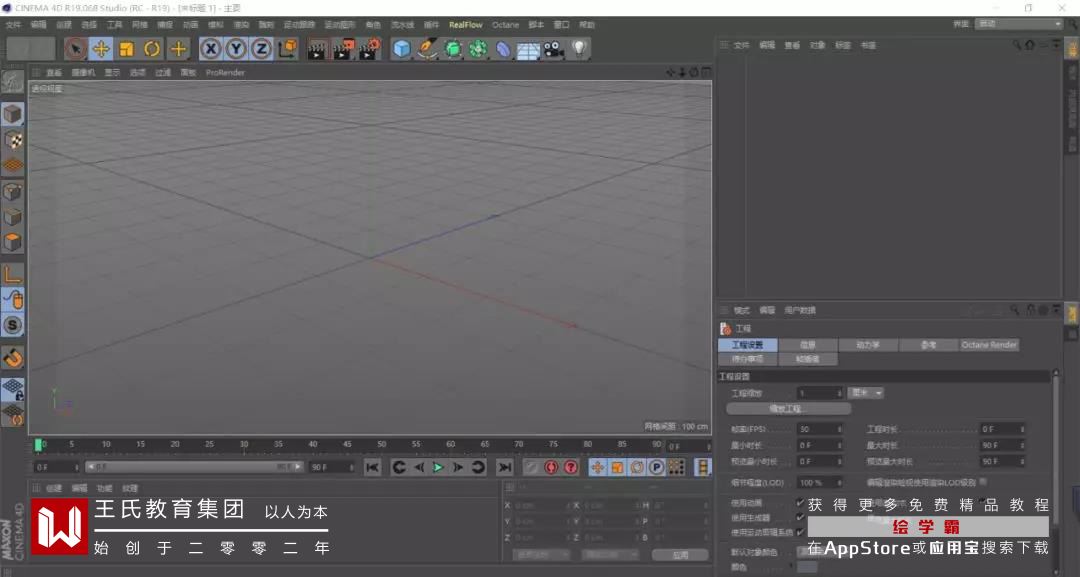Viewport: 1080px width, 577px height.
Task: Toggle Z axis lock
Action: 262,49
